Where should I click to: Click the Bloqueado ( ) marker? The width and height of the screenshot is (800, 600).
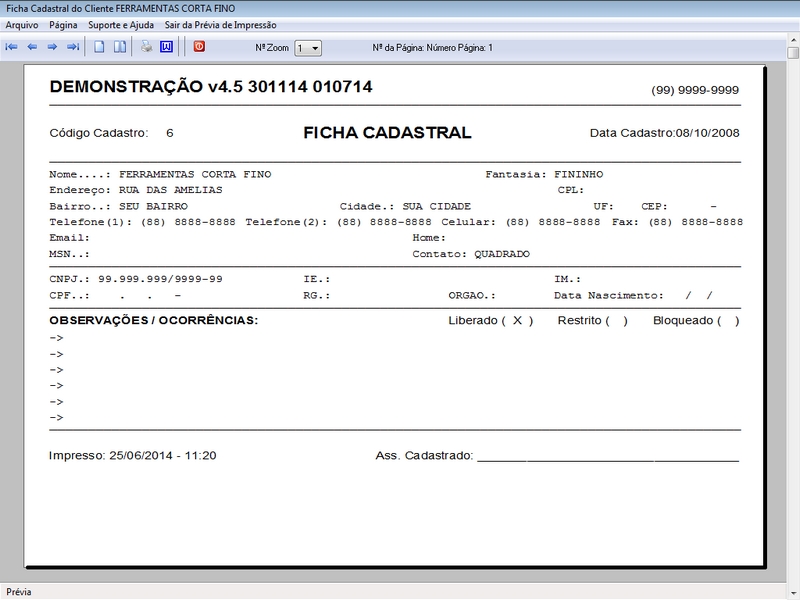(696, 320)
